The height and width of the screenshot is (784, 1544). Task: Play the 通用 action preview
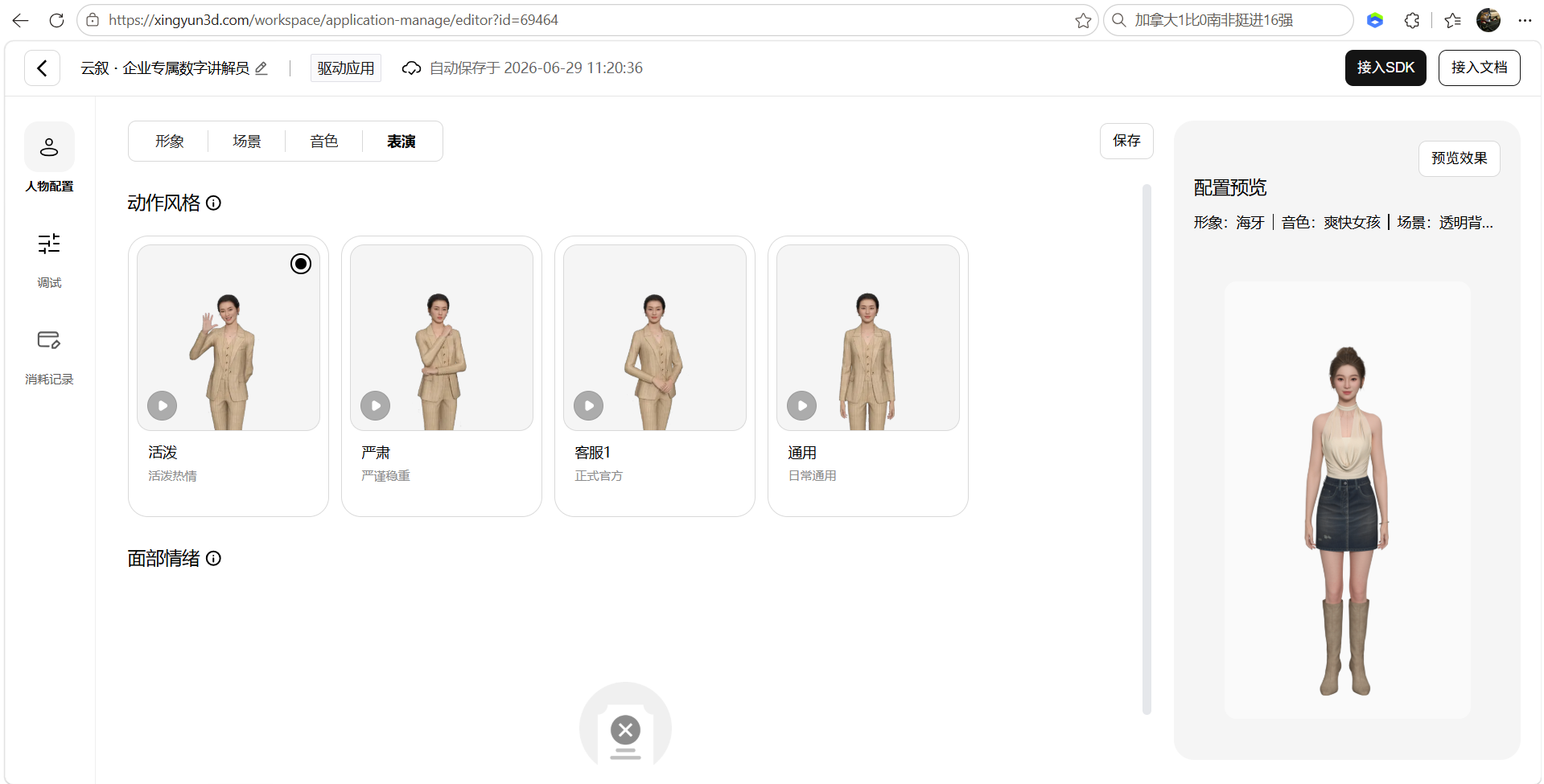click(802, 405)
